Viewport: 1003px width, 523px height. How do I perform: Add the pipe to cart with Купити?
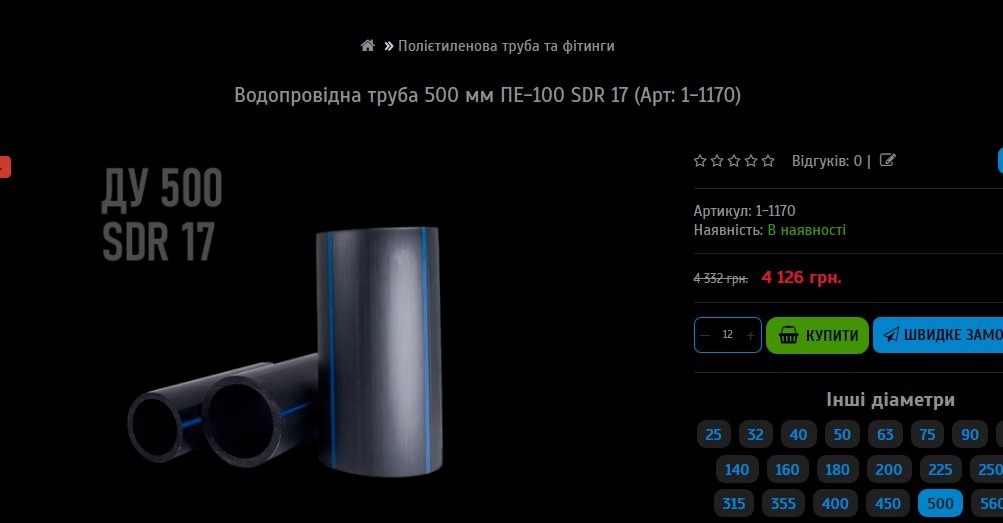tap(817, 335)
